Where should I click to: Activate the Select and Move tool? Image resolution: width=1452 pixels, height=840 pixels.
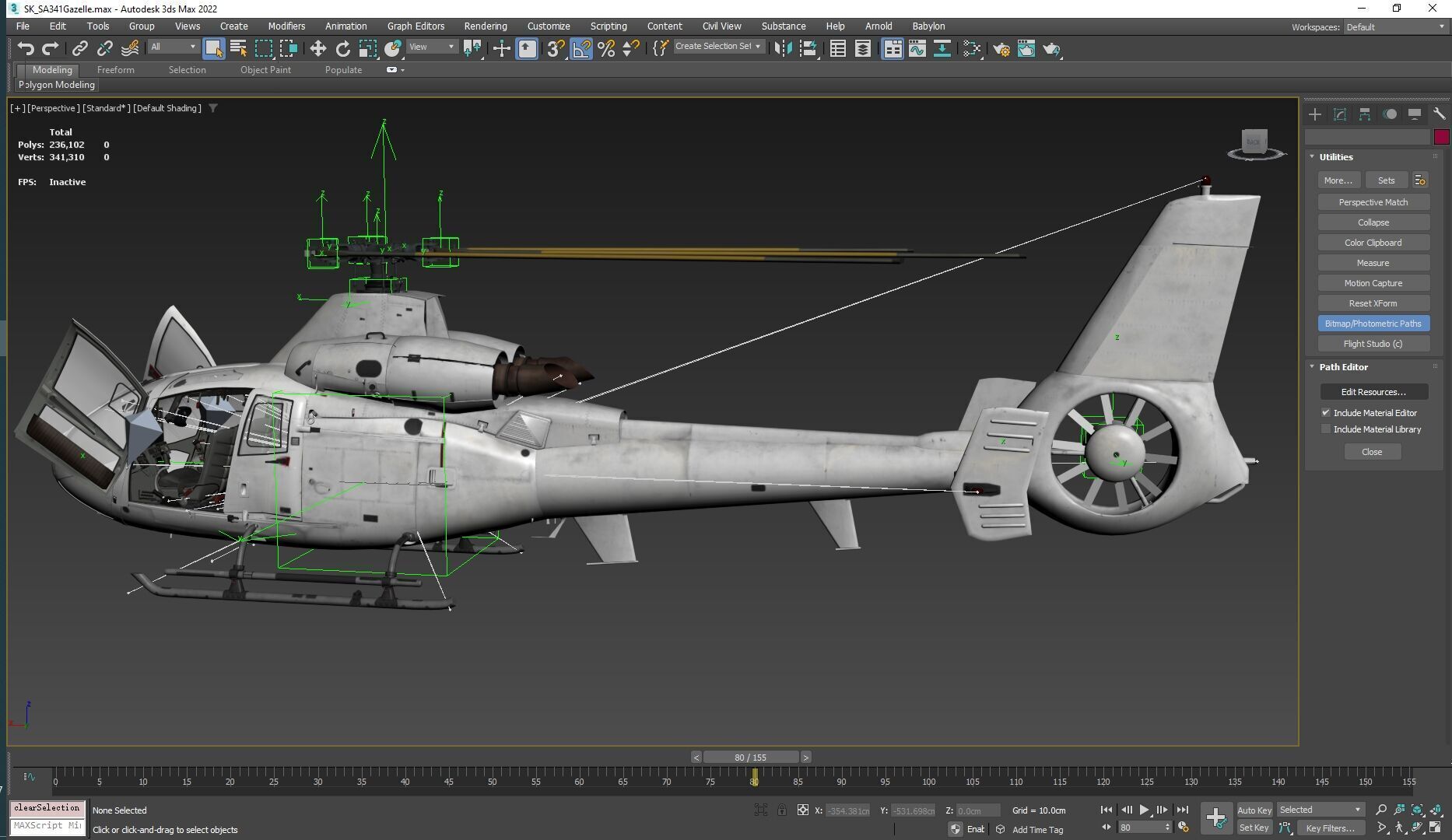(x=317, y=49)
